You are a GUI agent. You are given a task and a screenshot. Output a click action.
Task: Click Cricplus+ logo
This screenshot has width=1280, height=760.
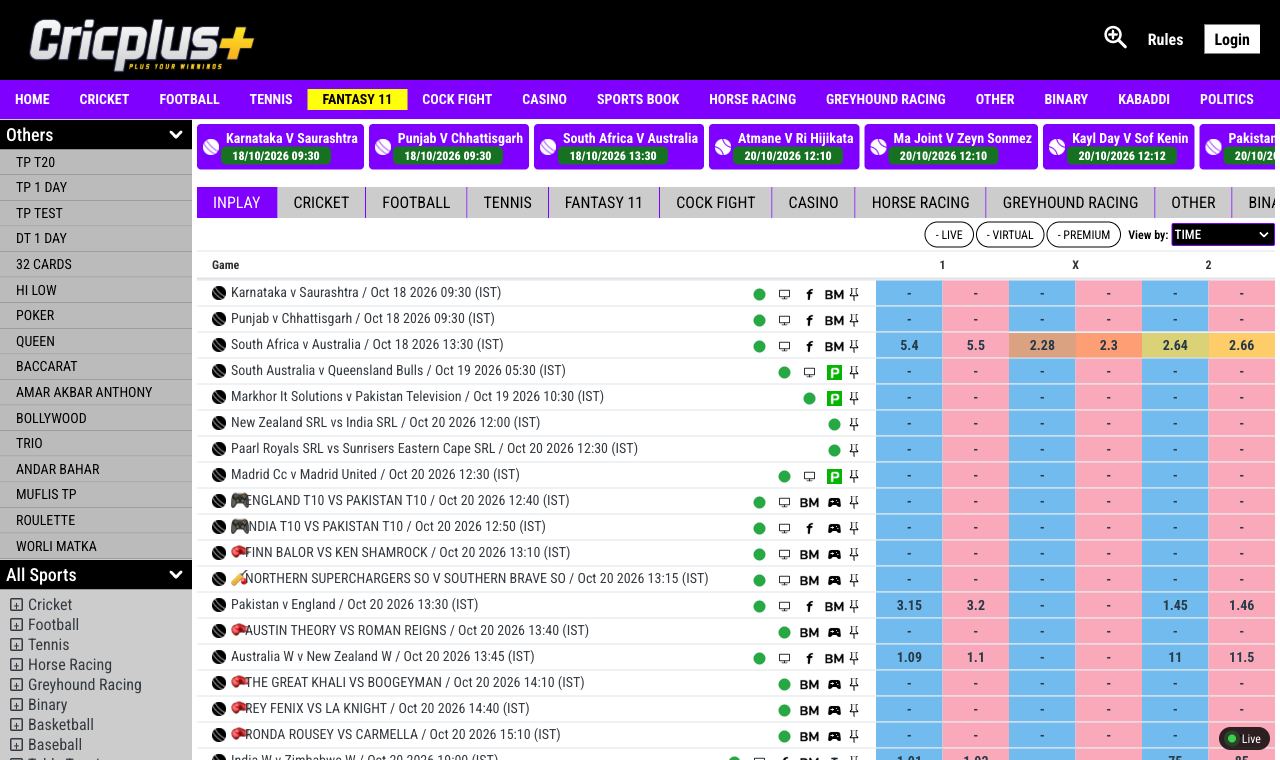tap(142, 45)
